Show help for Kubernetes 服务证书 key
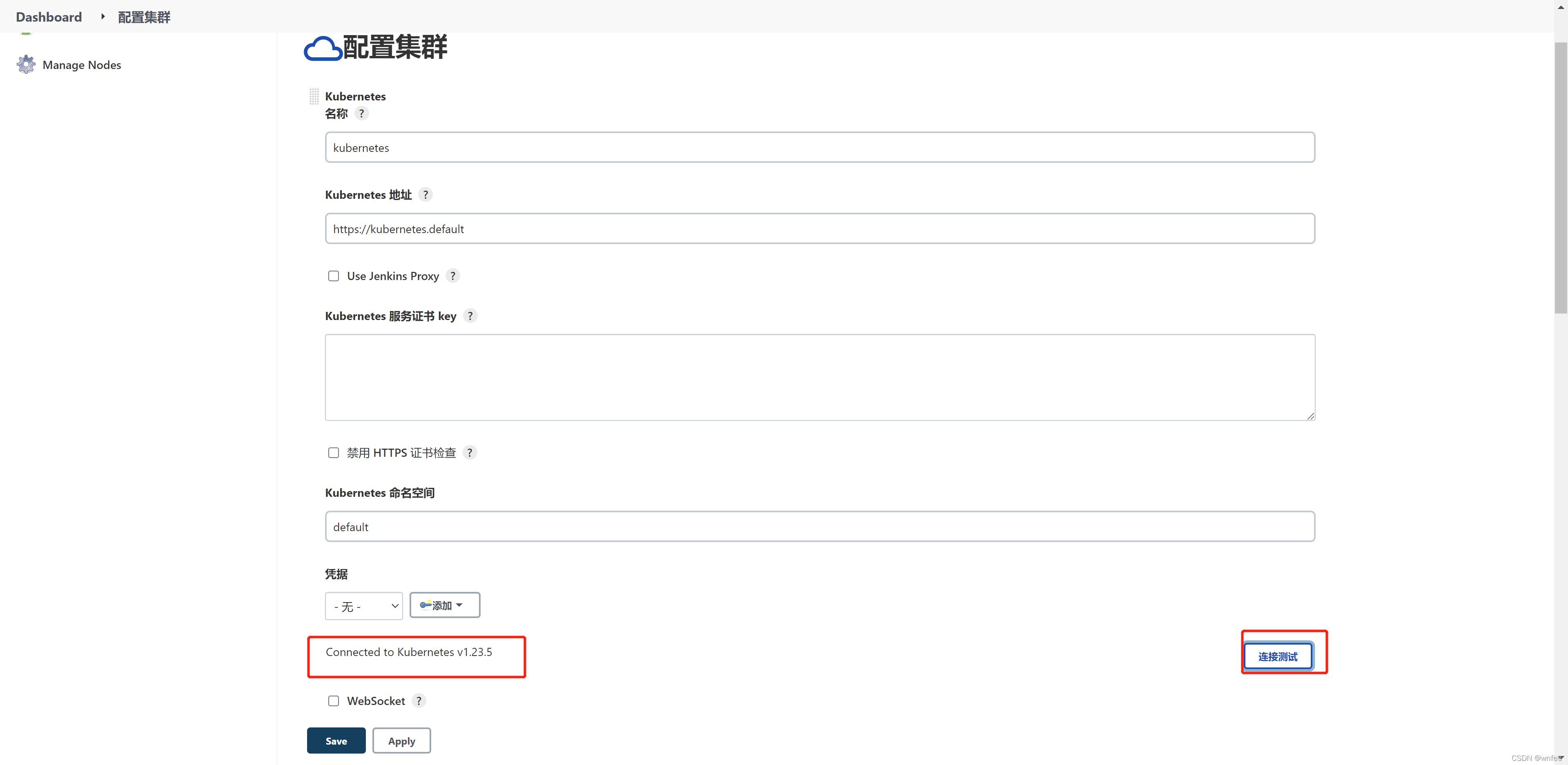 pos(470,316)
